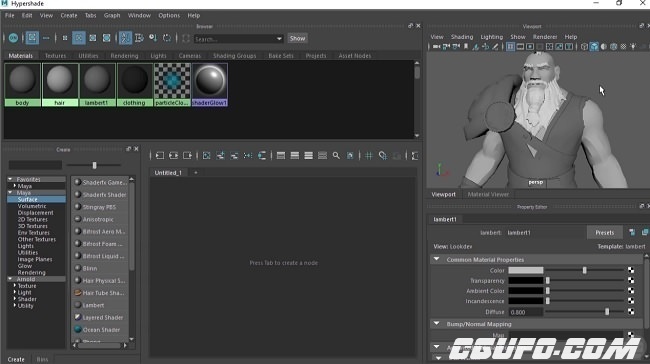Expand the Arnold Shader category
This screenshot has width=650, height=364.
pyautogui.click(x=15, y=299)
